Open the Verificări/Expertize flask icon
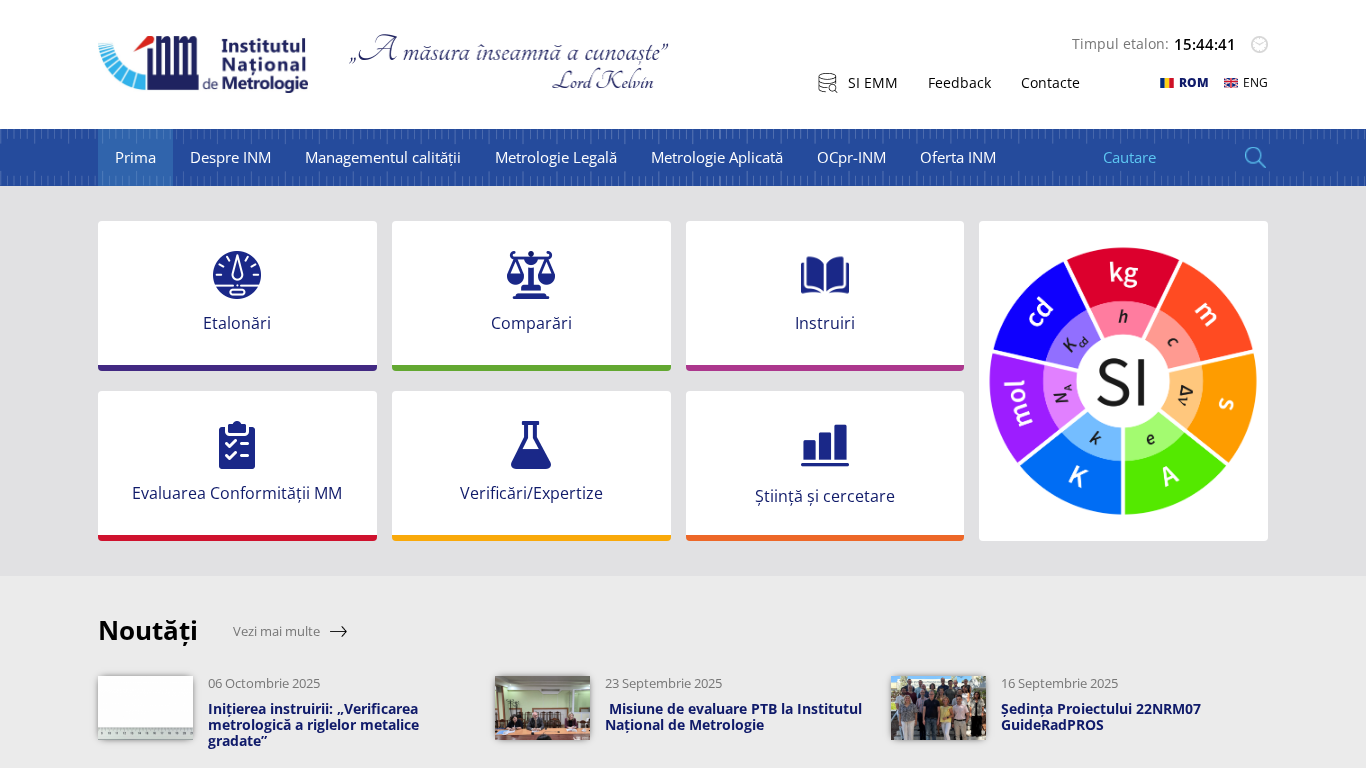The image size is (1366, 768). (531, 445)
